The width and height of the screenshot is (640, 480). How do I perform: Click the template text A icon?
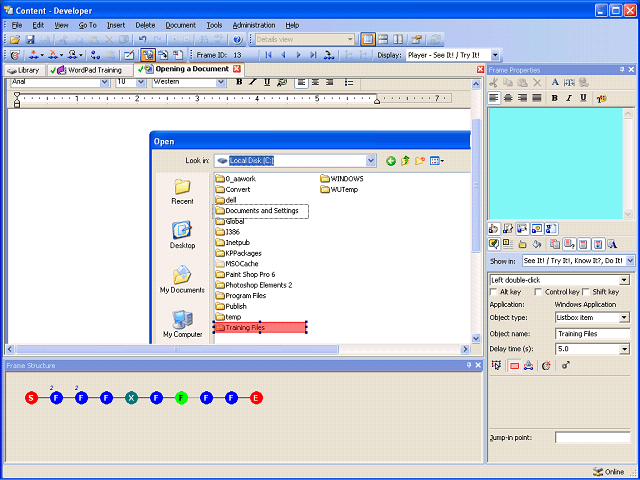click(612, 244)
